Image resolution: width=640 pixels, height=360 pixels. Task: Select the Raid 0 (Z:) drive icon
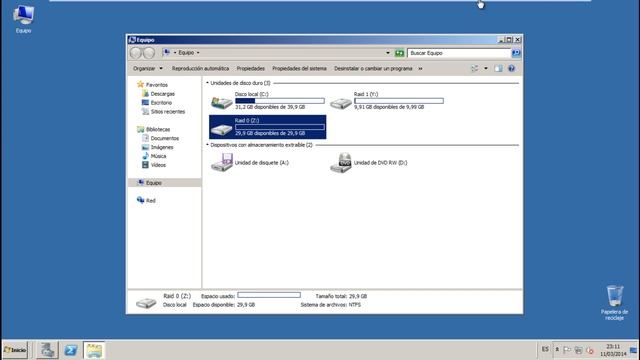(222, 129)
